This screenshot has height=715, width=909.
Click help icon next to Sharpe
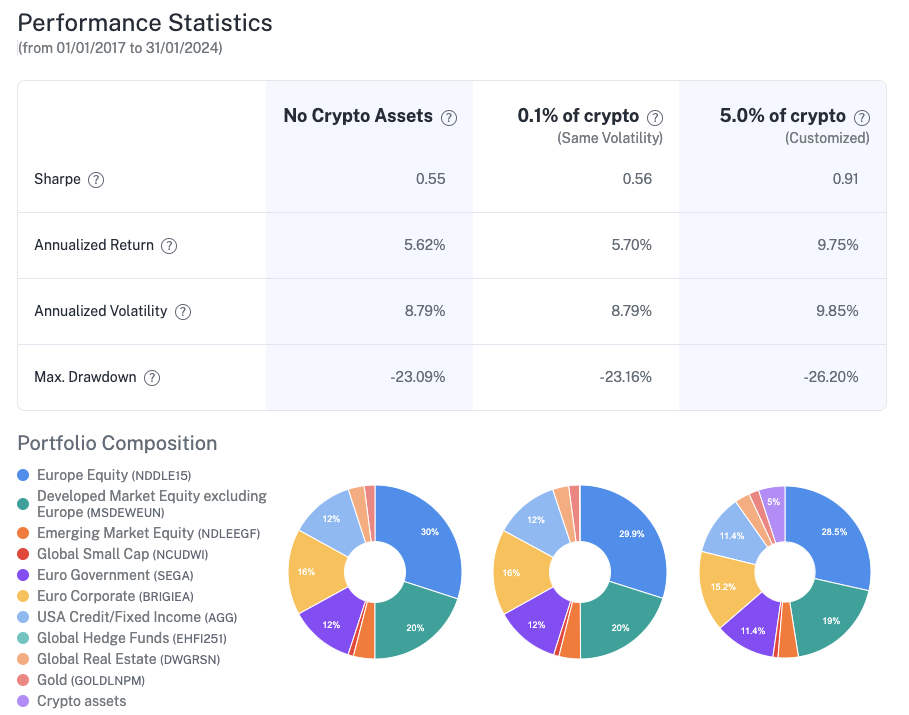point(96,180)
